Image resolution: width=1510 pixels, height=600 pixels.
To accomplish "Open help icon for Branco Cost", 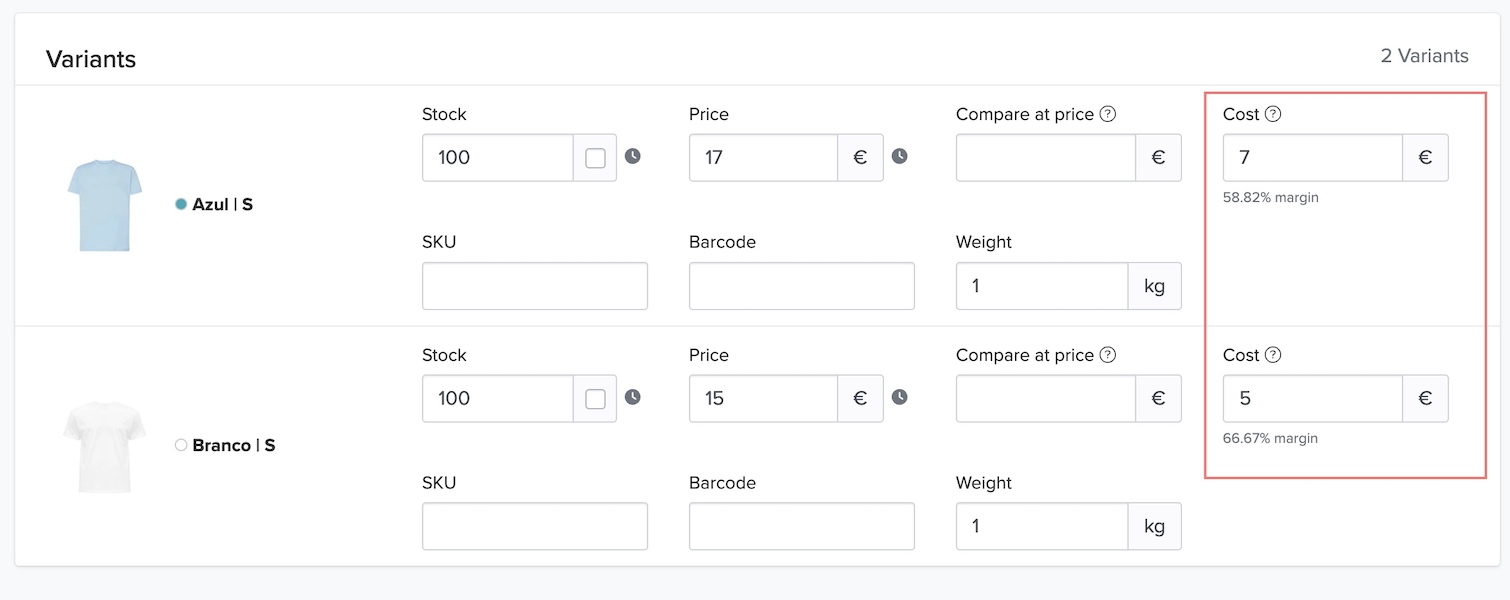I will tap(1272, 355).
